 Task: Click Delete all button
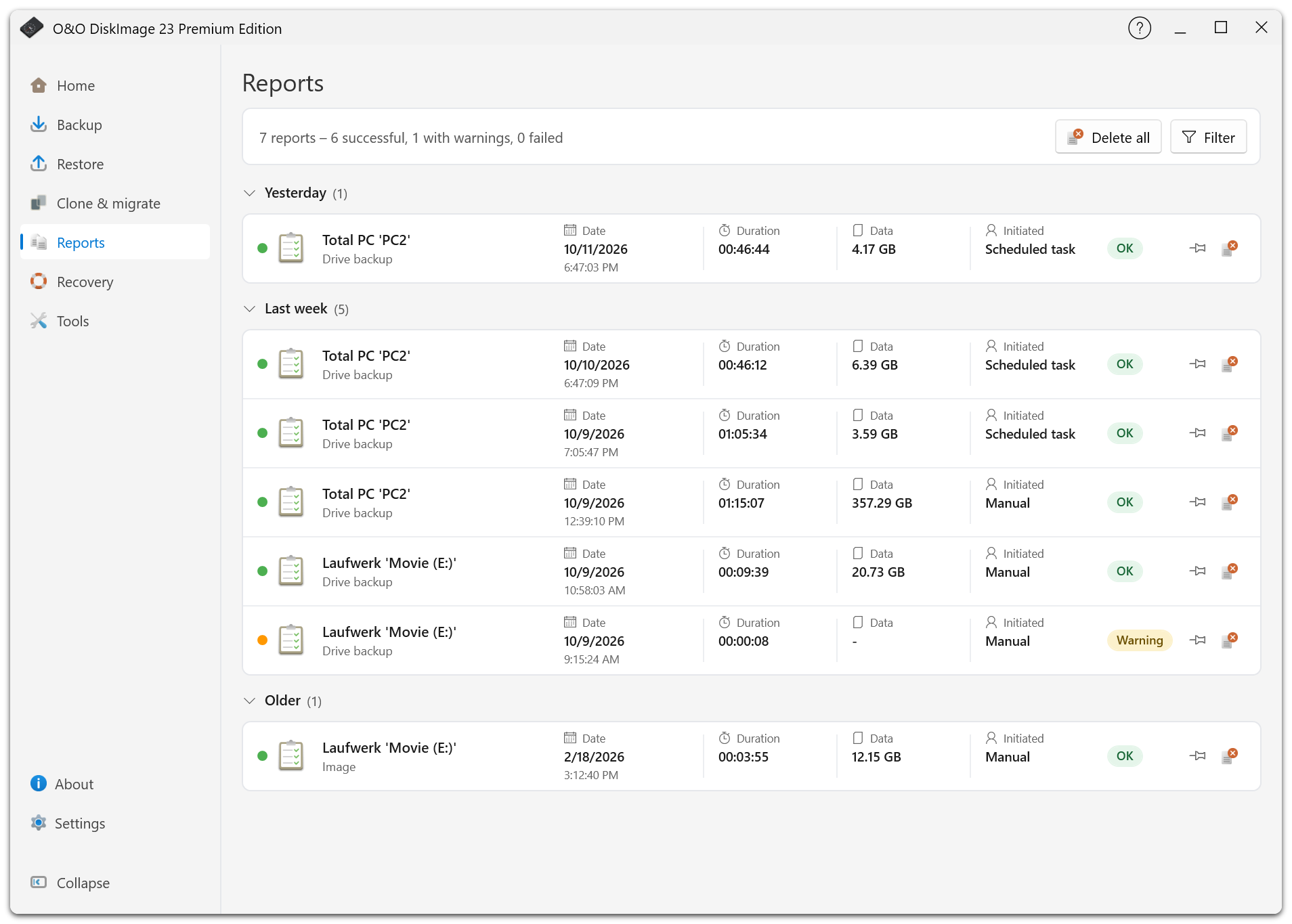[x=1108, y=137]
